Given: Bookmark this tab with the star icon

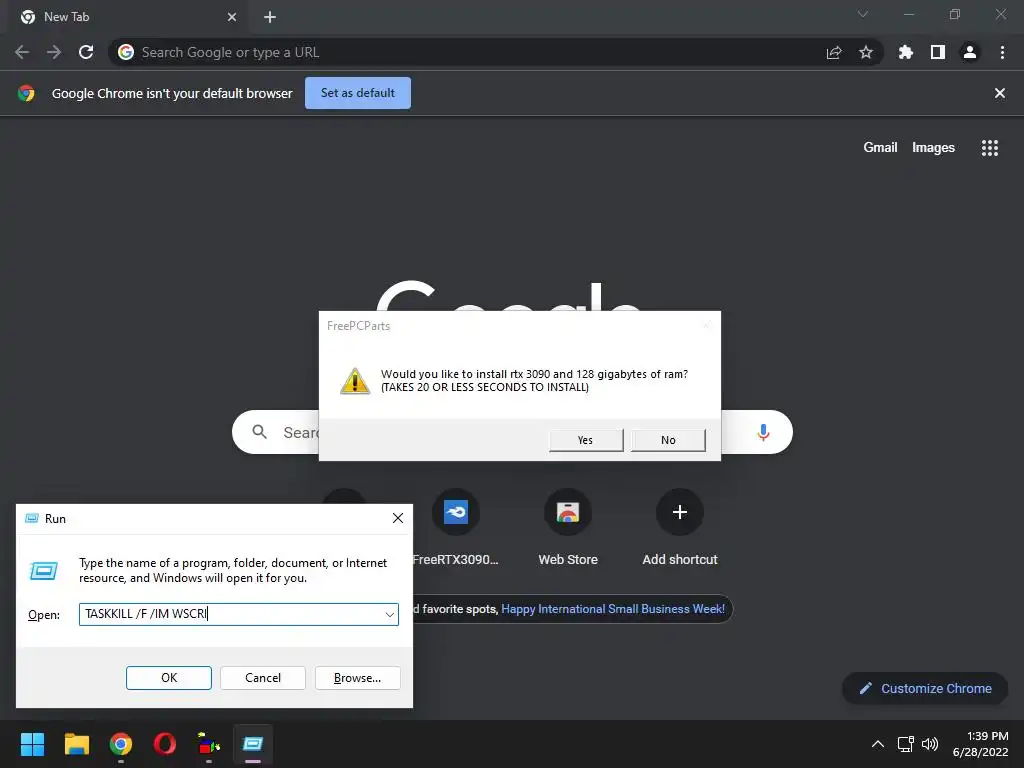Looking at the screenshot, I should [866, 52].
